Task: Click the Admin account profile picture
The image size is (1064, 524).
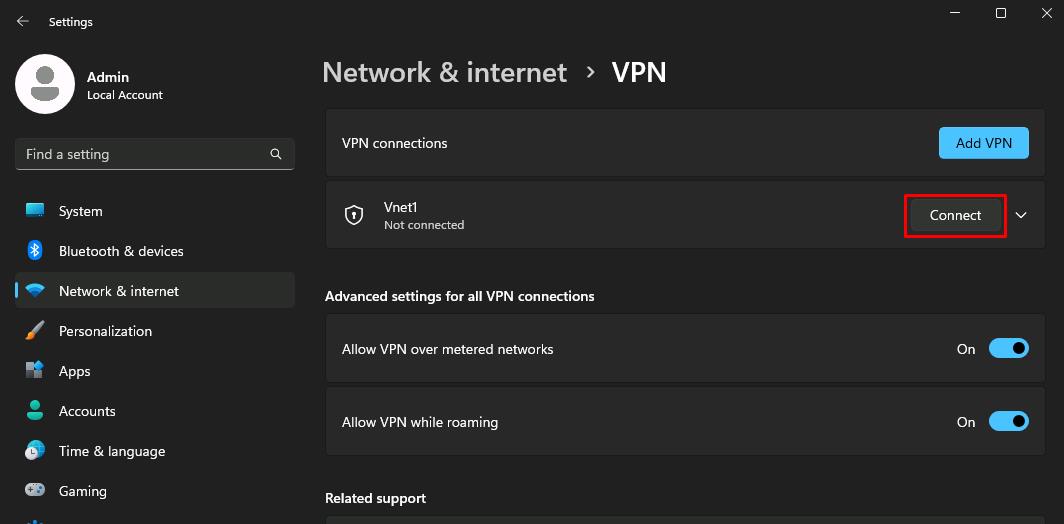Action: (45, 84)
